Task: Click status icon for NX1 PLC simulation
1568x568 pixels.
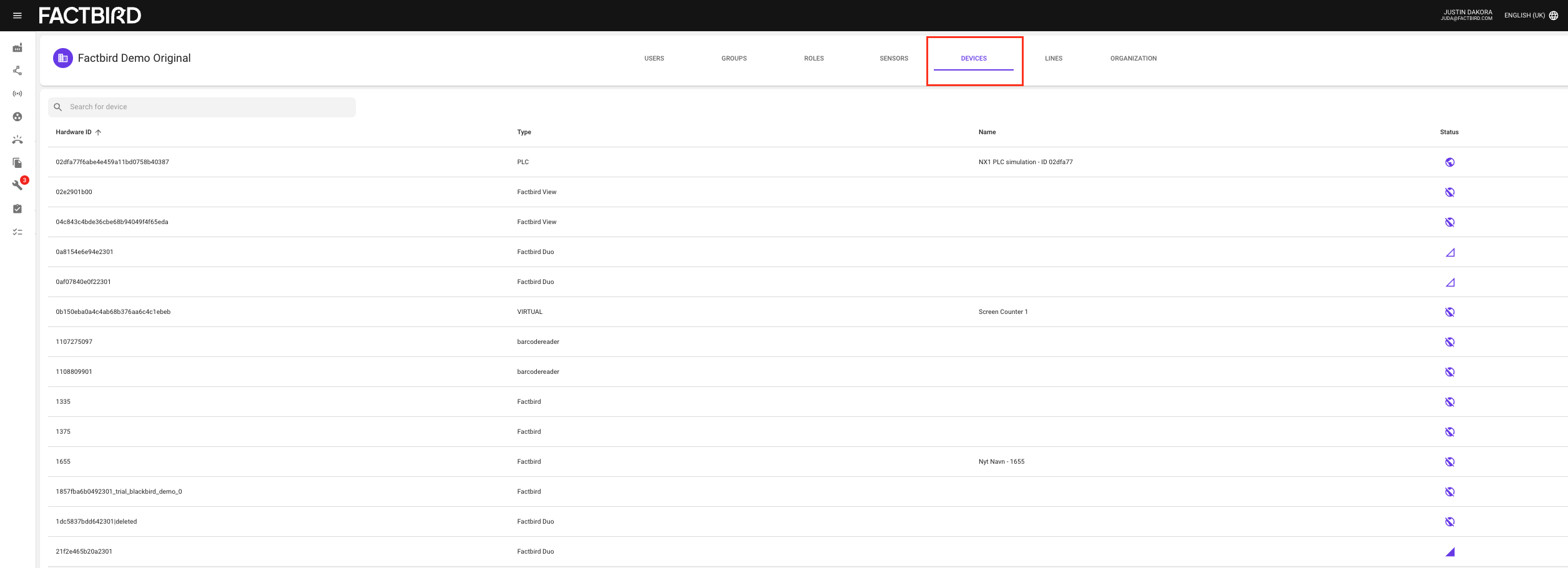Action: (x=1449, y=162)
